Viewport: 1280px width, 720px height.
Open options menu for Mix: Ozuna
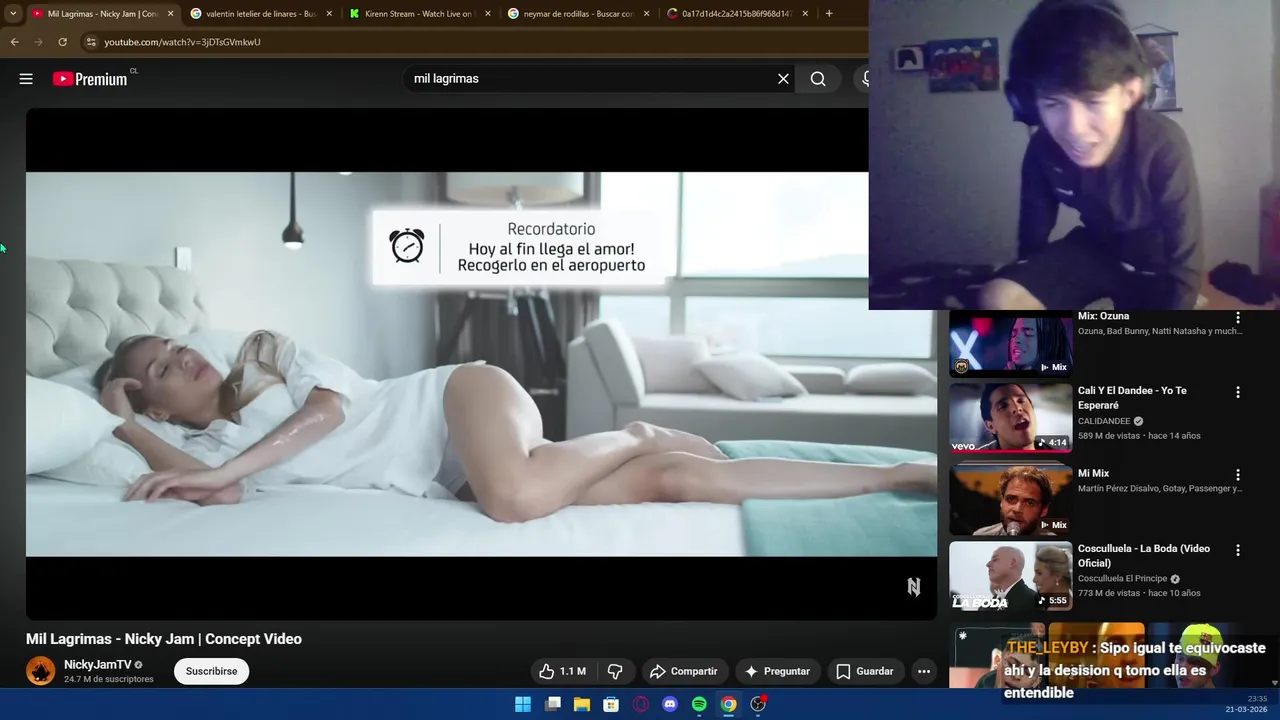pyautogui.click(x=1238, y=318)
